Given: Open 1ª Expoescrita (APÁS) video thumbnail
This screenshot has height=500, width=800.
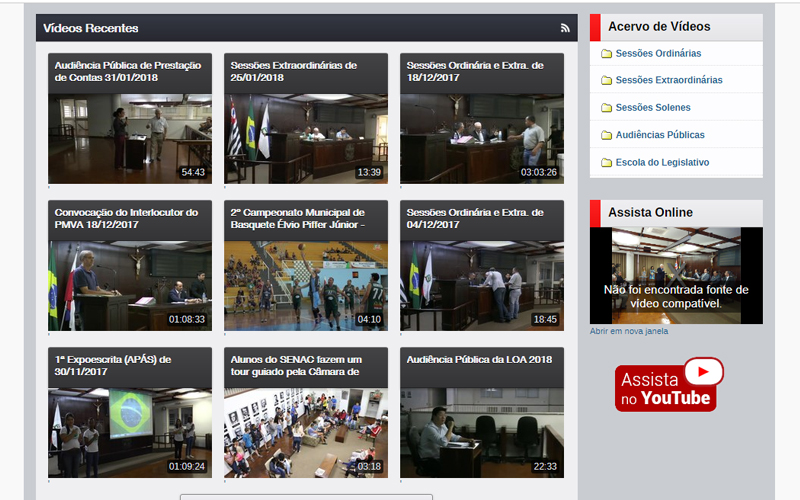Looking at the screenshot, I should [130, 433].
